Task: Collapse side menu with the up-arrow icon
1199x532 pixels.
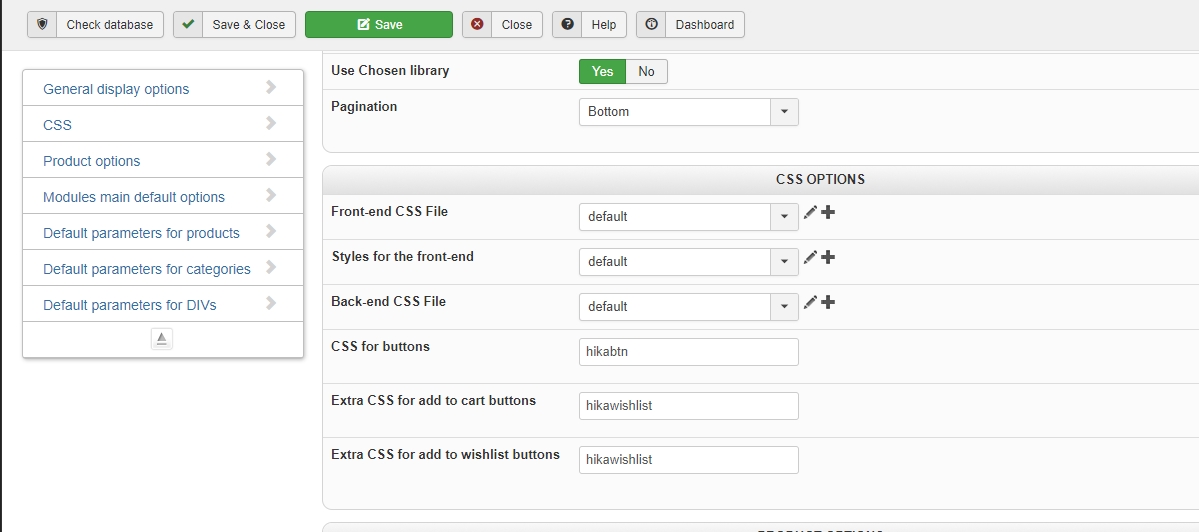Action: [162, 340]
